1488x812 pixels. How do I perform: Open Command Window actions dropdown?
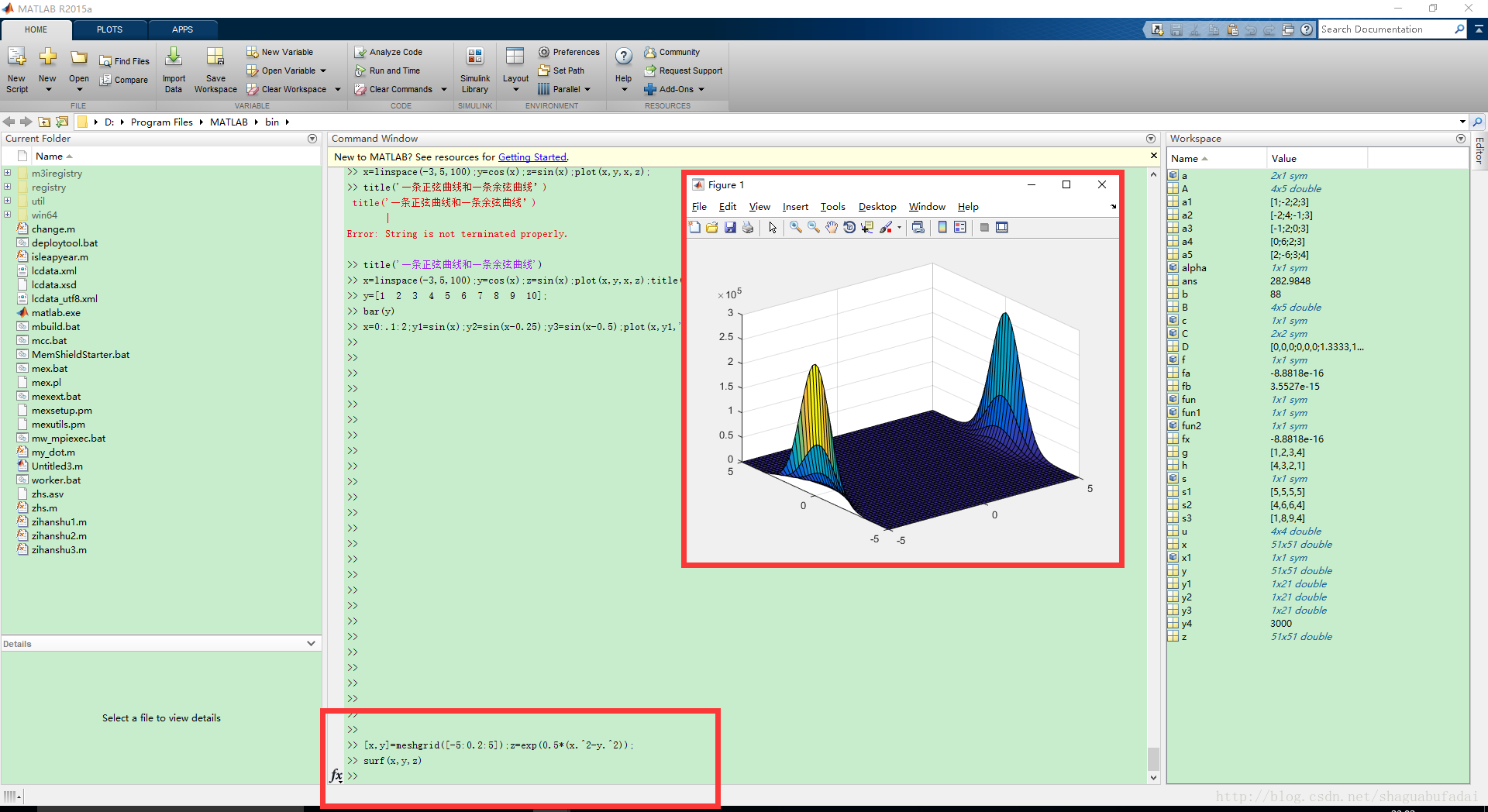(1151, 139)
